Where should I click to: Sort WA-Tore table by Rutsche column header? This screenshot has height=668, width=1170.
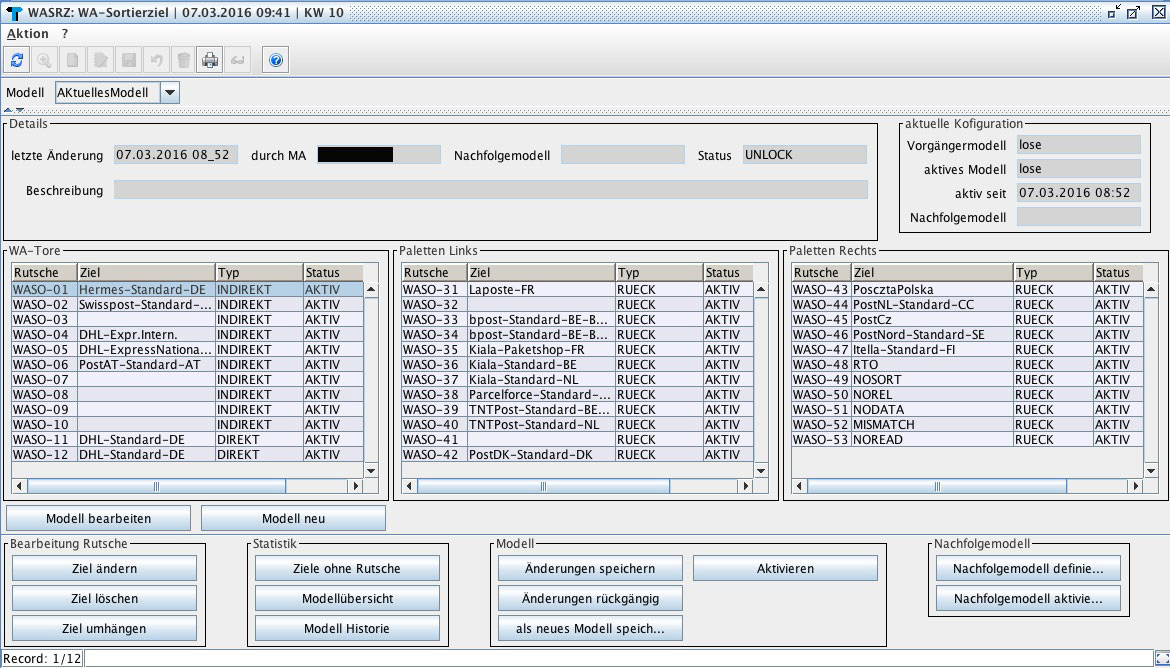45,272
